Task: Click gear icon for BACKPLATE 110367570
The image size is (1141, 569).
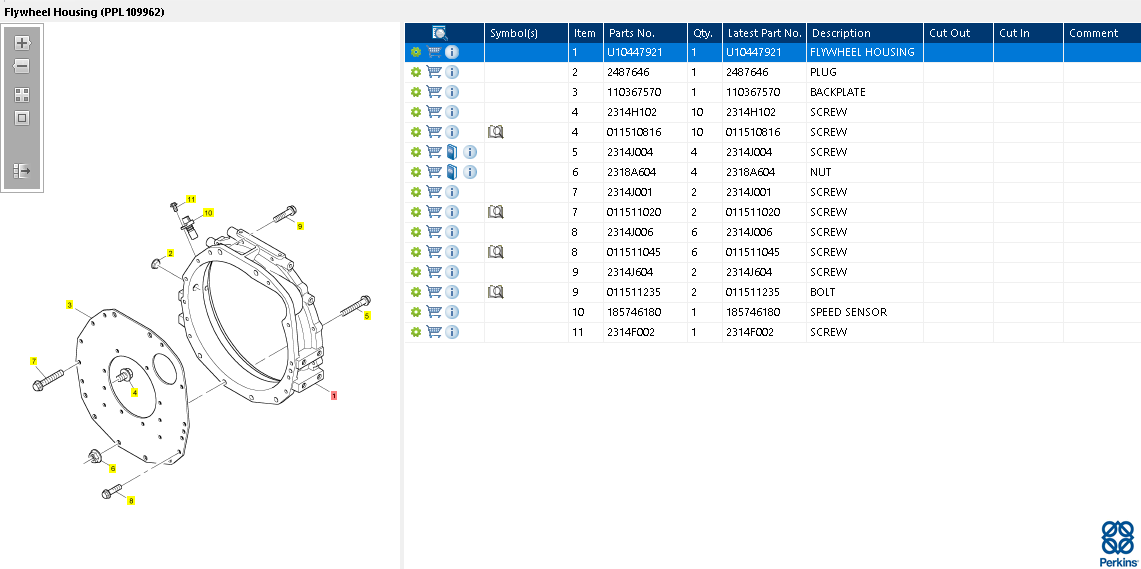Action: pos(416,92)
